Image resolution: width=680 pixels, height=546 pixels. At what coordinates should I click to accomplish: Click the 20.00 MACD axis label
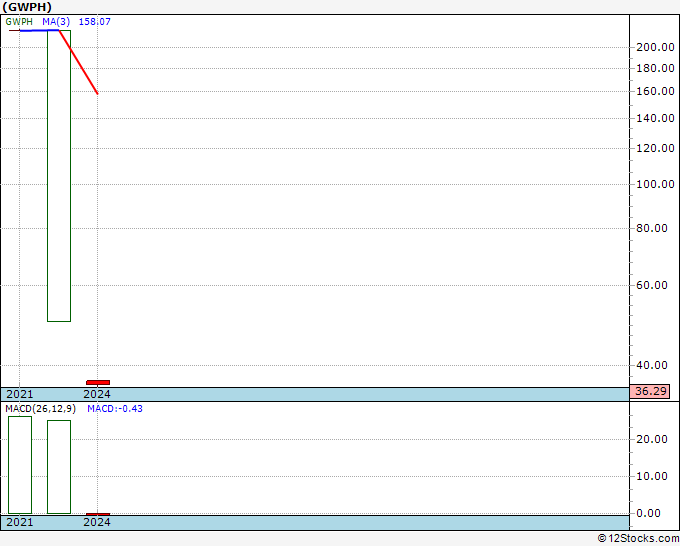[x=652, y=439]
